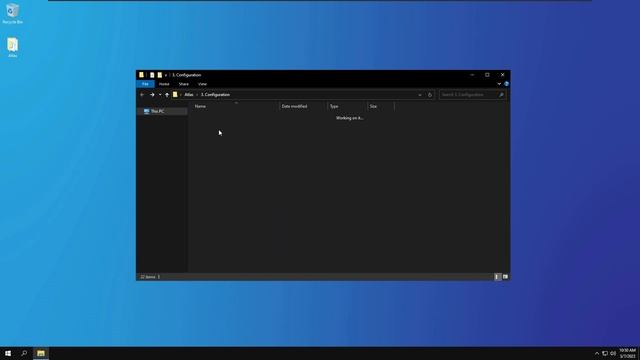Open the address bar history dropdown
Screen dimensions: 640x360
[x=420, y=95]
